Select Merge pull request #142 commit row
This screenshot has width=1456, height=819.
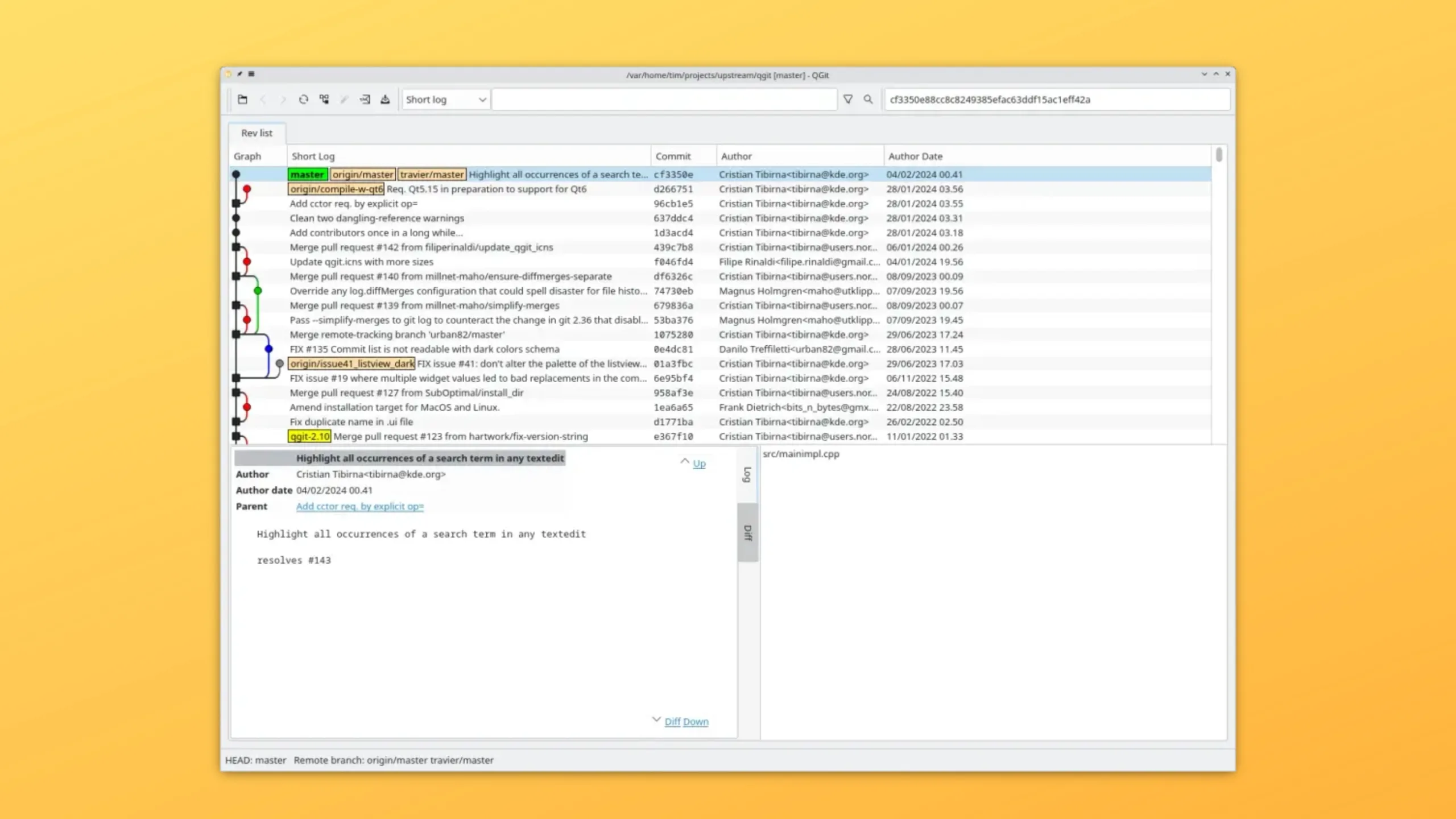(x=720, y=247)
